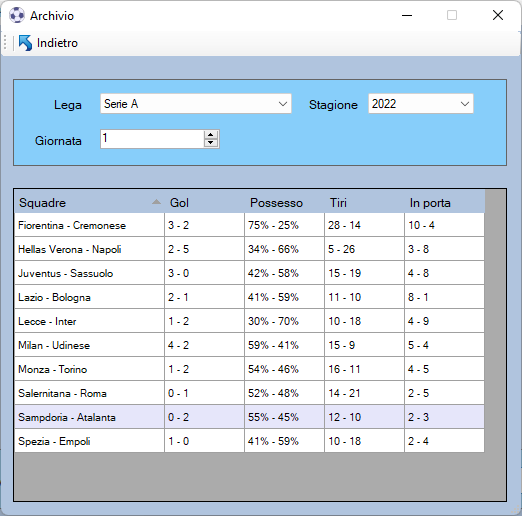This screenshot has height=516, width=522.
Task: Click the Tiri column header
Action: pos(364,203)
